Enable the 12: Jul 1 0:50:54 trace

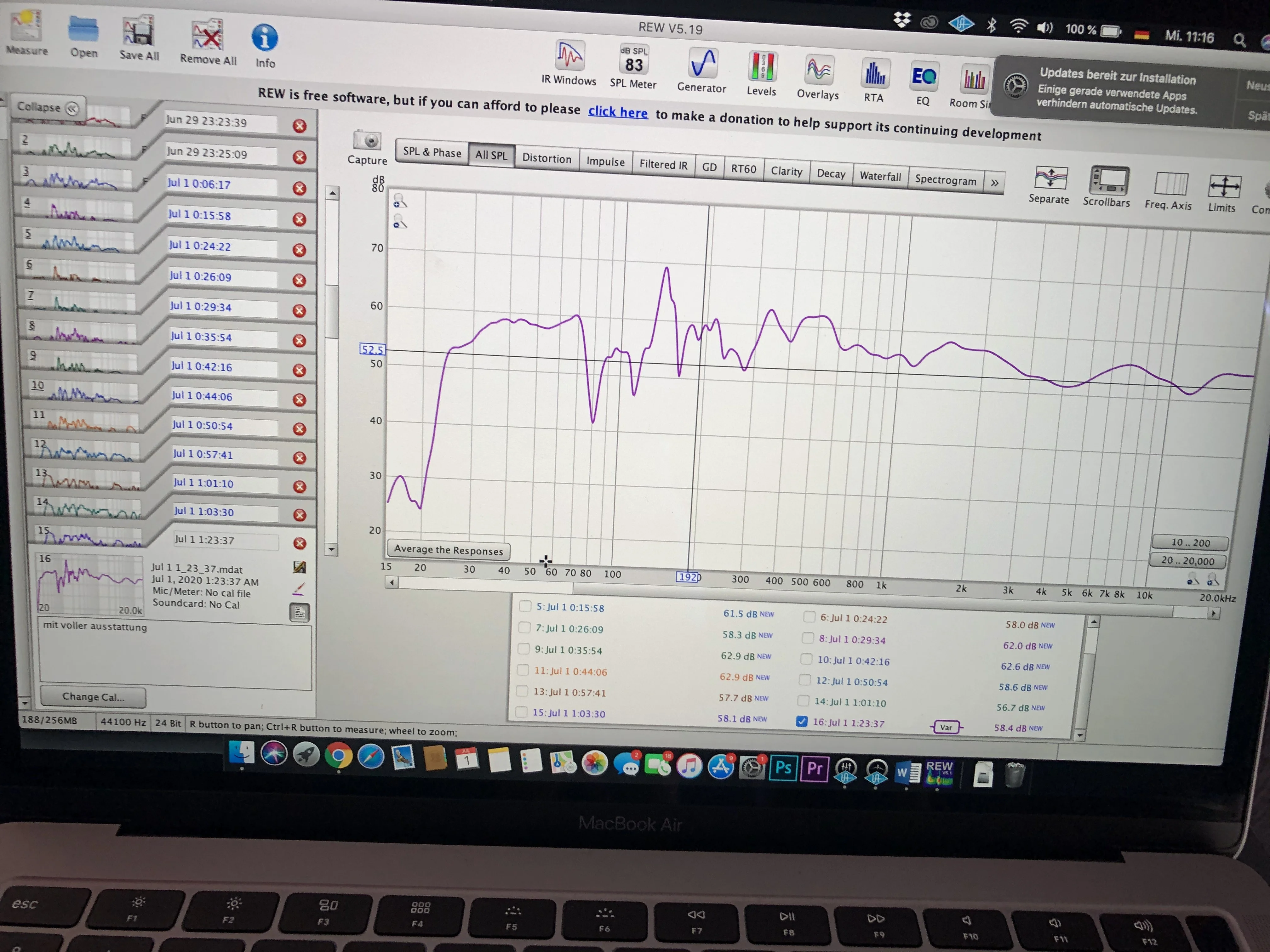pyautogui.click(x=805, y=680)
